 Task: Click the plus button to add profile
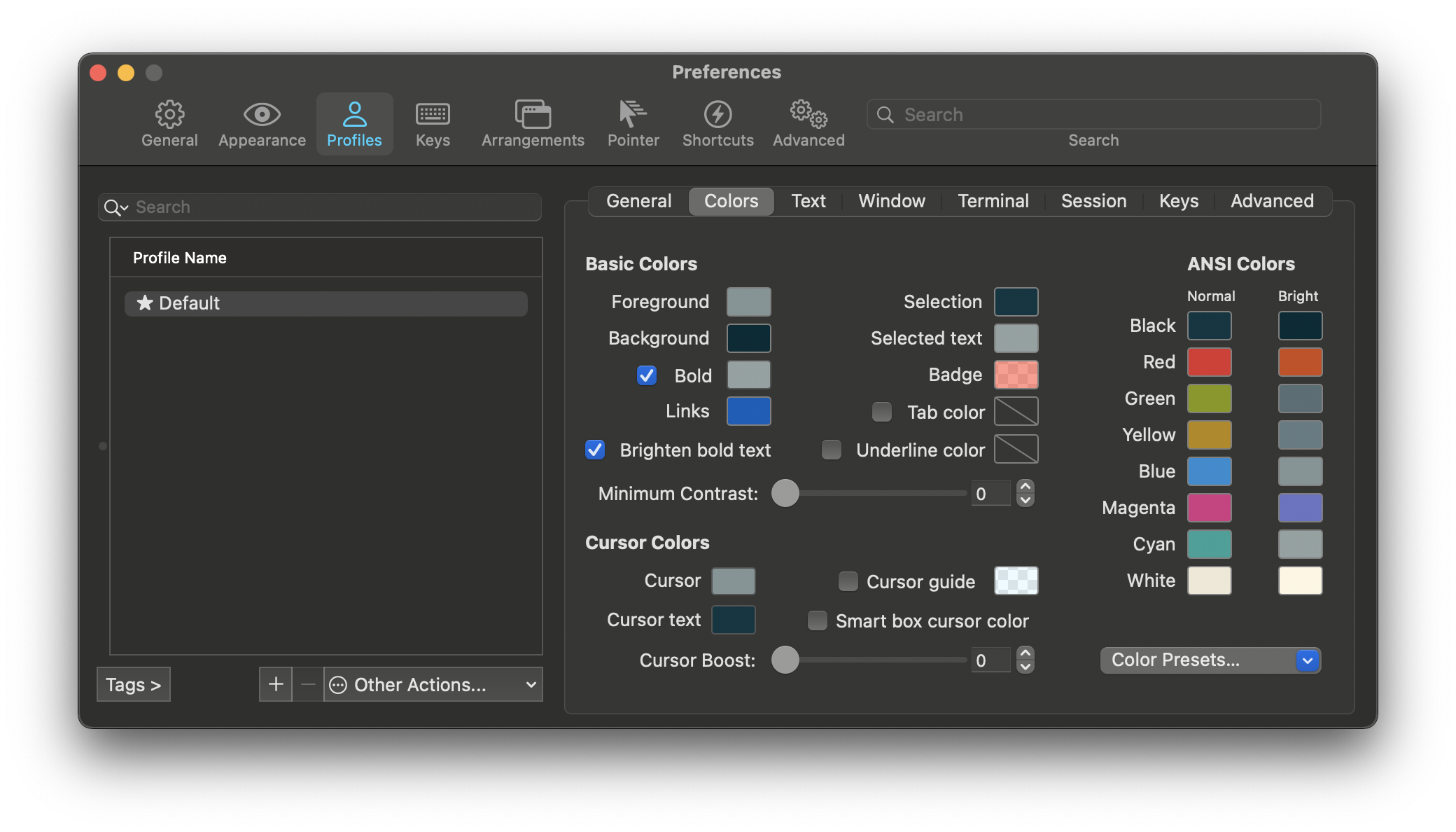tap(276, 684)
